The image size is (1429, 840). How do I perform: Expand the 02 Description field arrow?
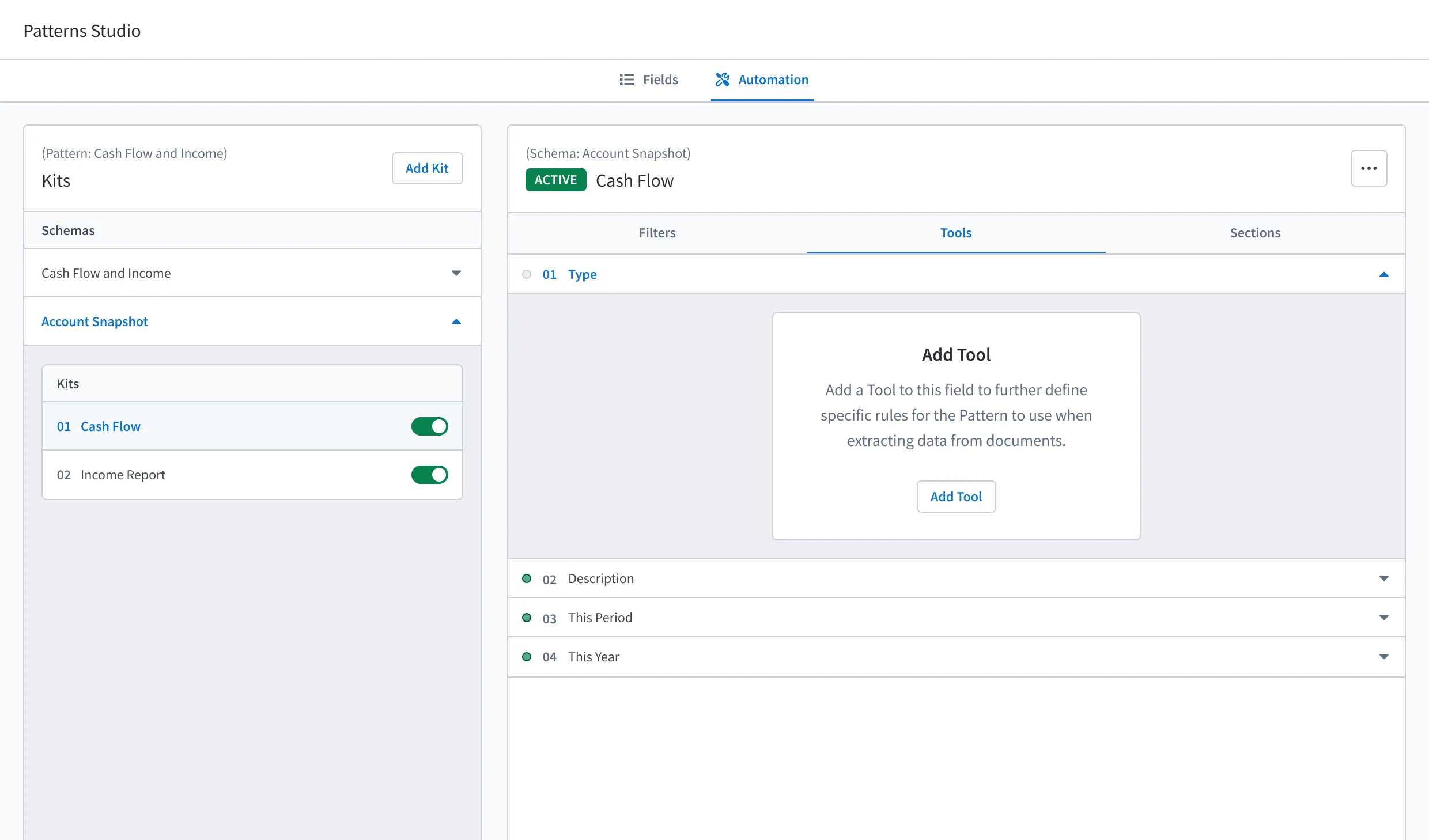pos(1383,578)
